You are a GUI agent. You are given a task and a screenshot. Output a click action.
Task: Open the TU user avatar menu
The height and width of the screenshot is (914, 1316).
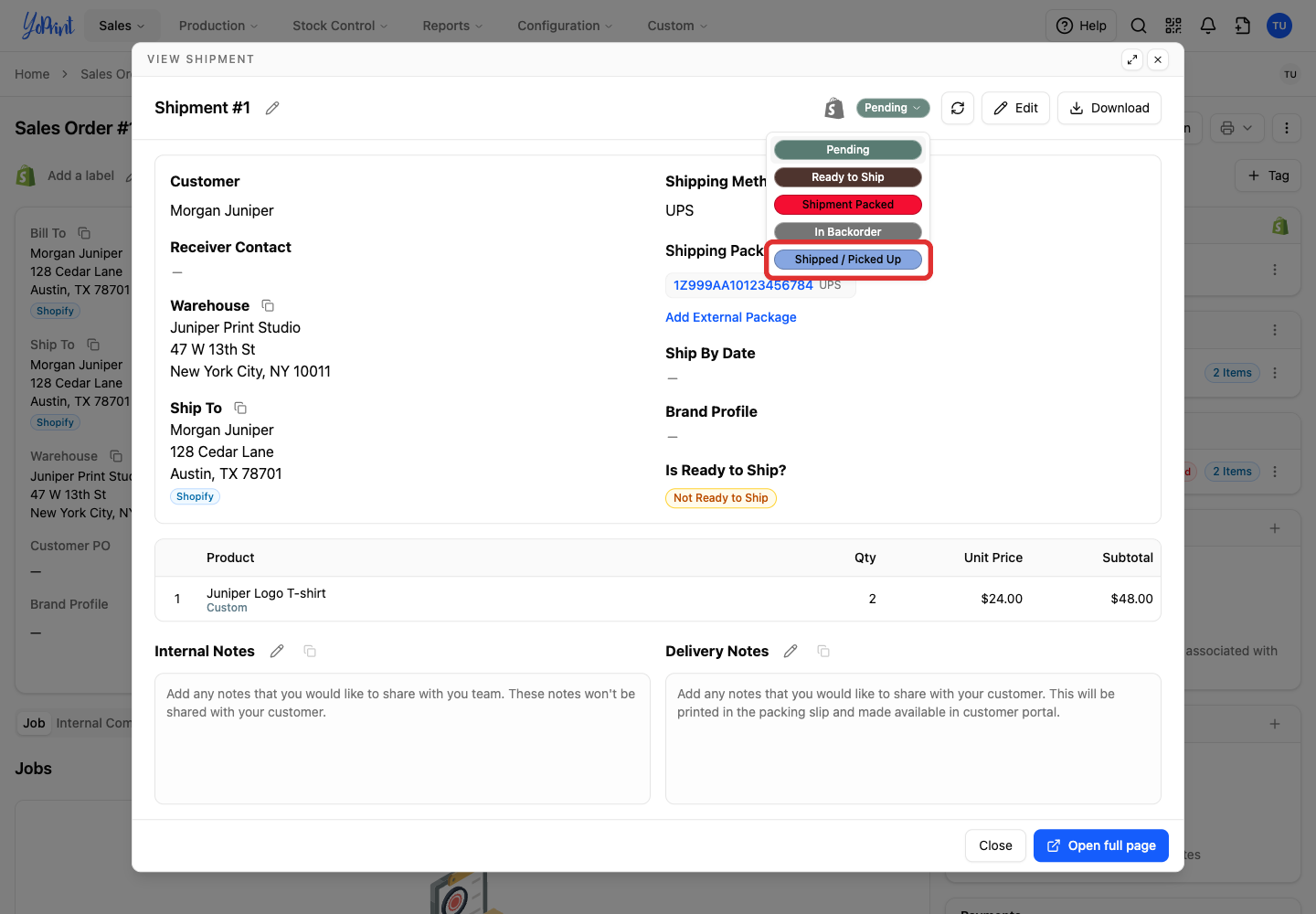pyautogui.click(x=1279, y=26)
